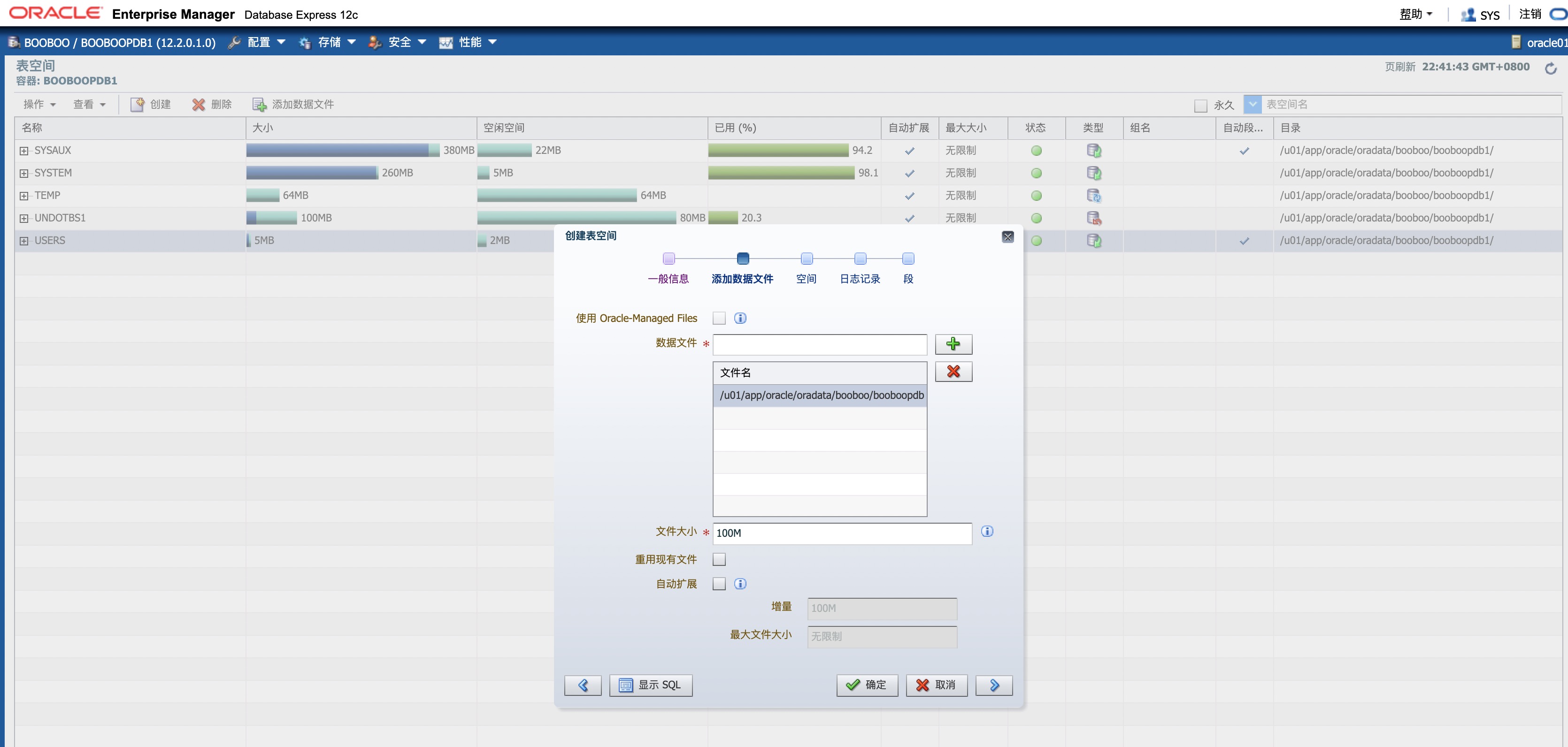Enable 使用 Oracle-Managed Files checkbox
Image resolution: width=1568 pixels, height=747 pixels.
719,318
